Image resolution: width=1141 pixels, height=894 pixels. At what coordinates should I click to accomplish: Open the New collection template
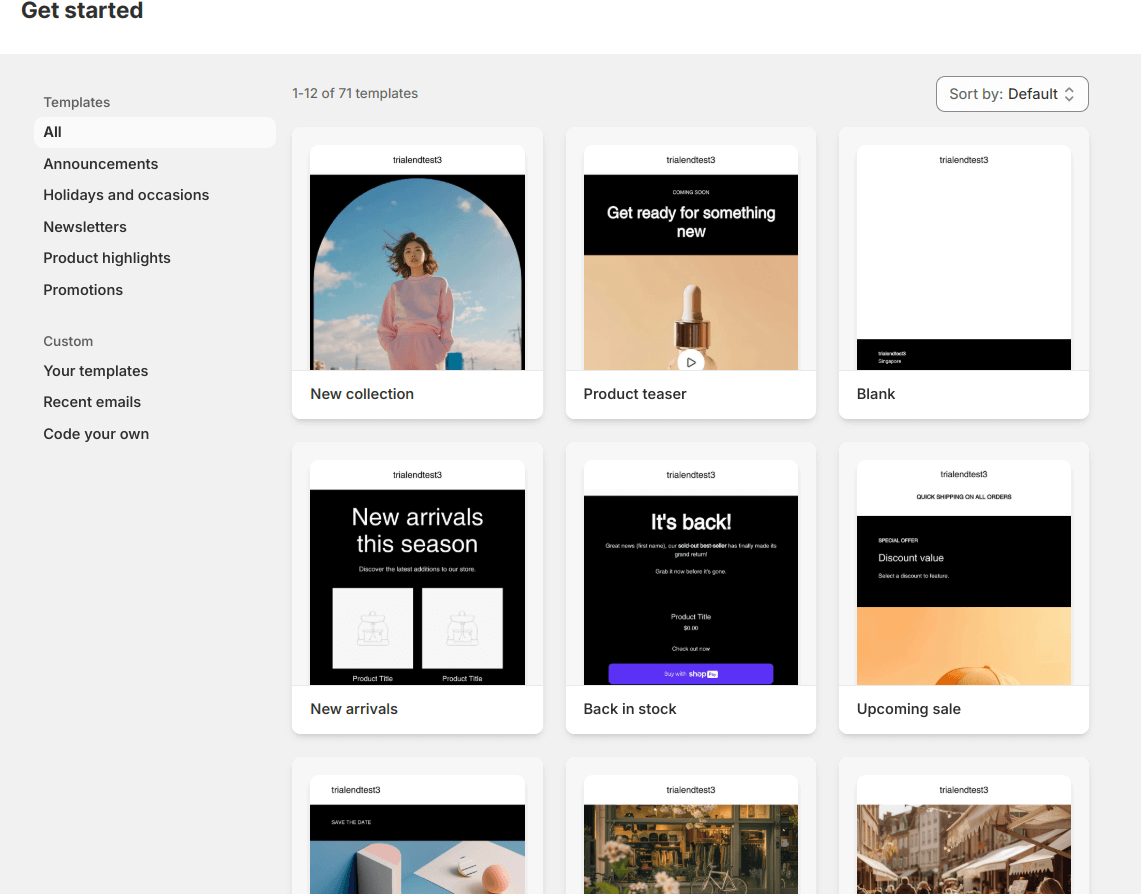pyautogui.click(x=417, y=270)
